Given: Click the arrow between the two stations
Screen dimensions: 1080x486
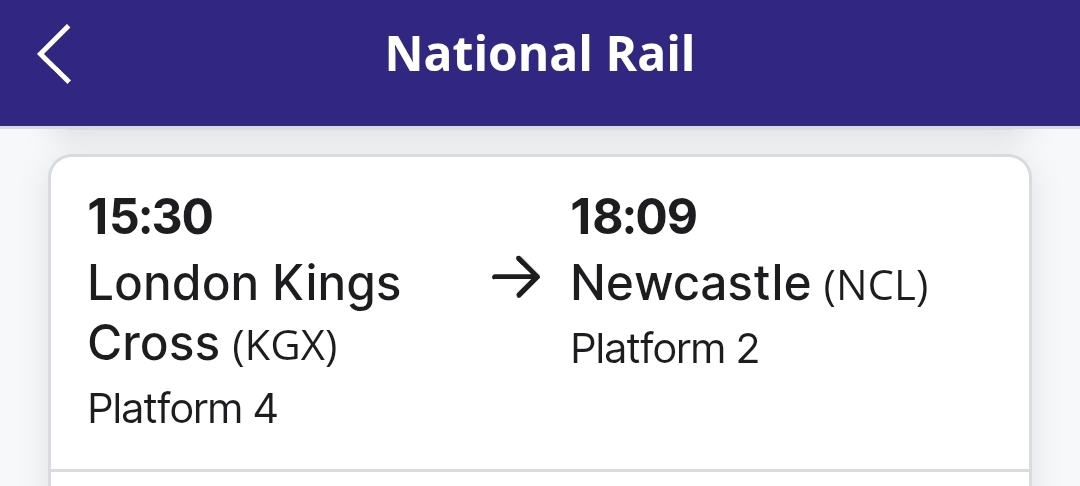Looking at the screenshot, I should point(516,283).
